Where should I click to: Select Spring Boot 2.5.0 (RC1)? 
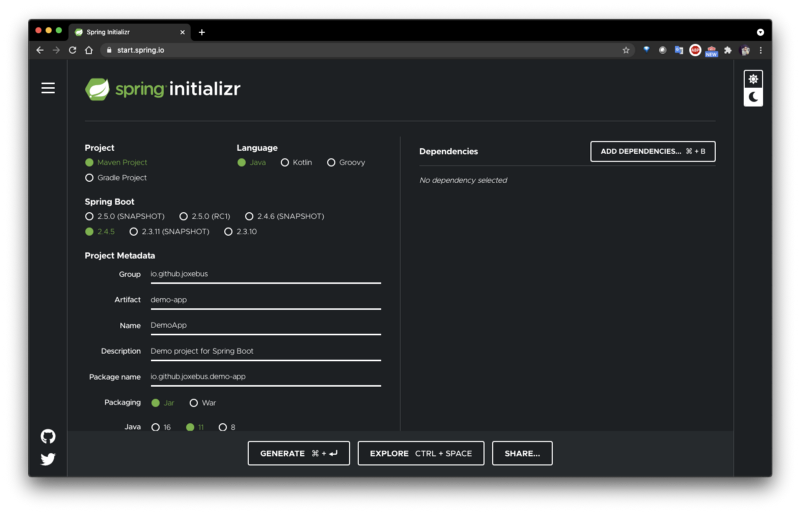point(205,216)
